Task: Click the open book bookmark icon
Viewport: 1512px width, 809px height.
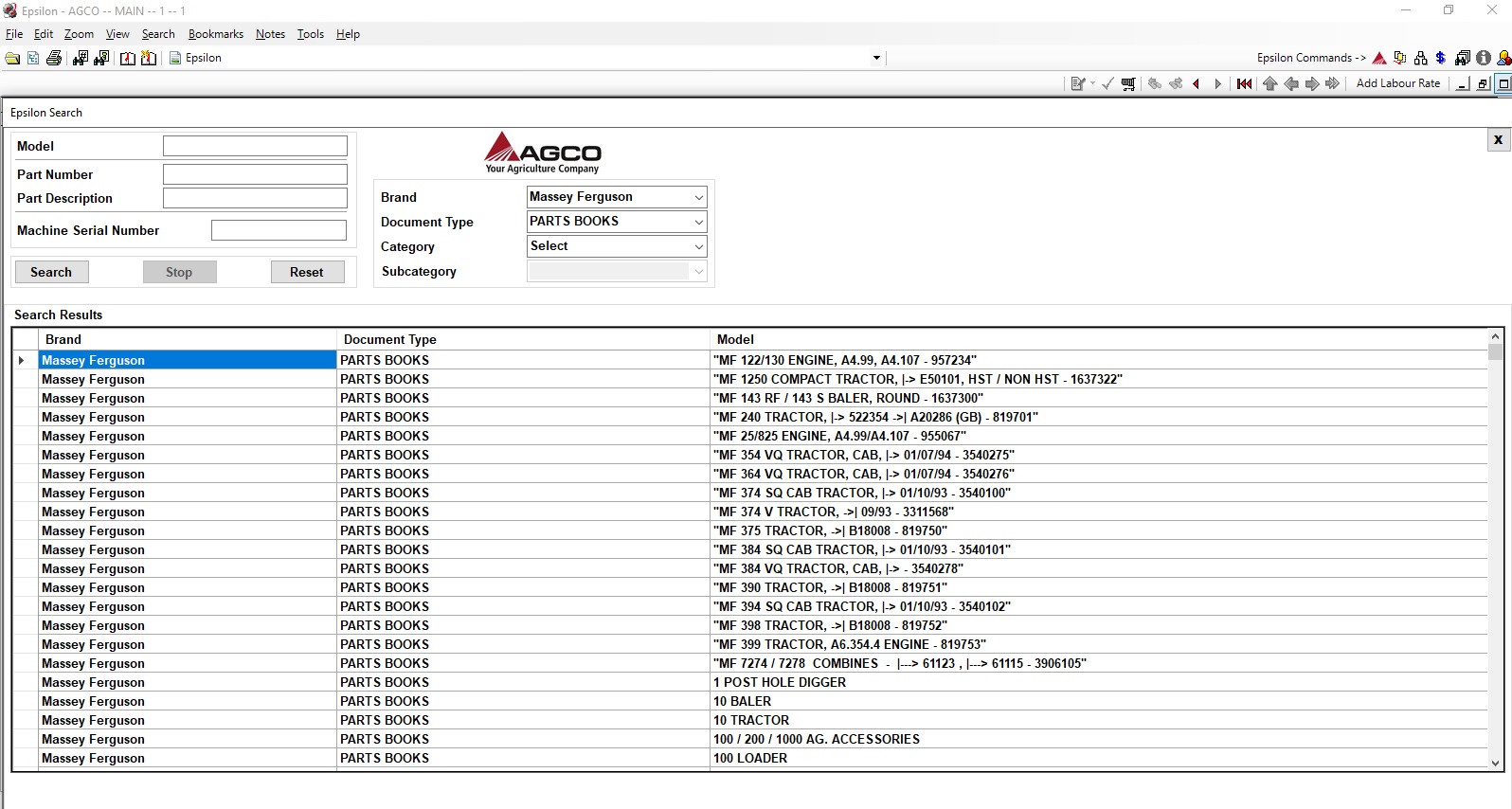Action: (x=128, y=58)
